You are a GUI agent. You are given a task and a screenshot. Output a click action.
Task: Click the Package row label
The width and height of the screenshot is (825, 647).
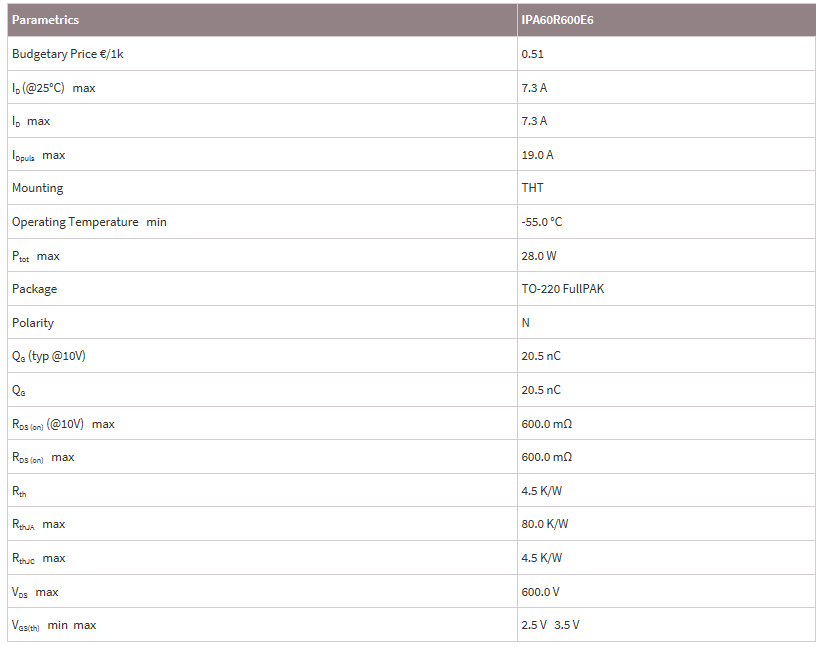pyautogui.click(x=34, y=289)
